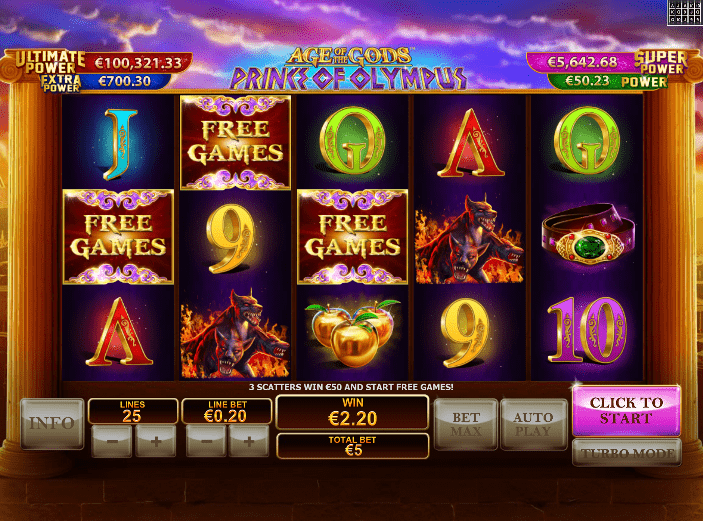Screen dimensions: 703x521
Task: Click the pink CLICK TO START button
Action: tap(626, 410)
